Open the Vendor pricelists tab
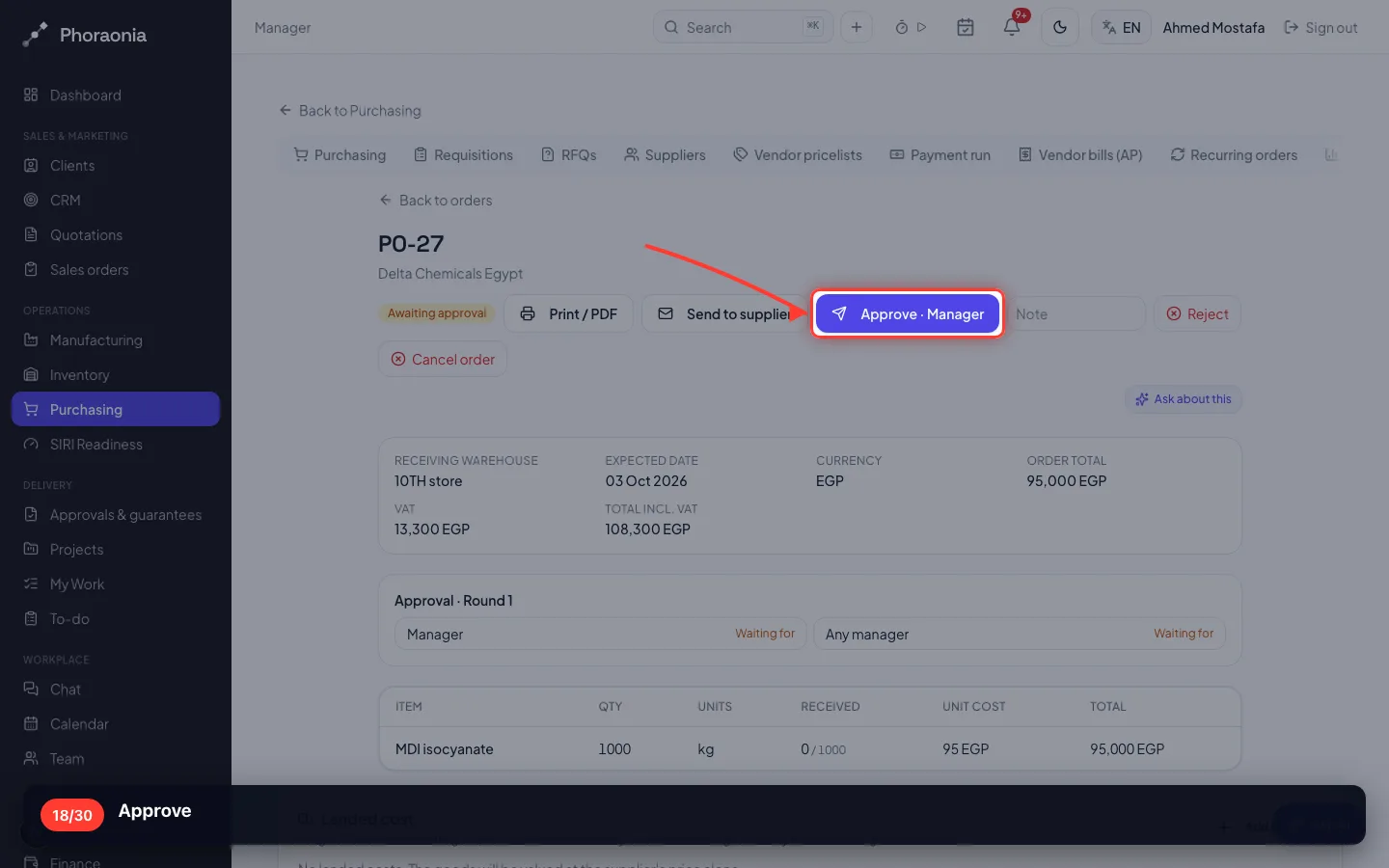The image size is (1389, 868). (x=798, y=155)
